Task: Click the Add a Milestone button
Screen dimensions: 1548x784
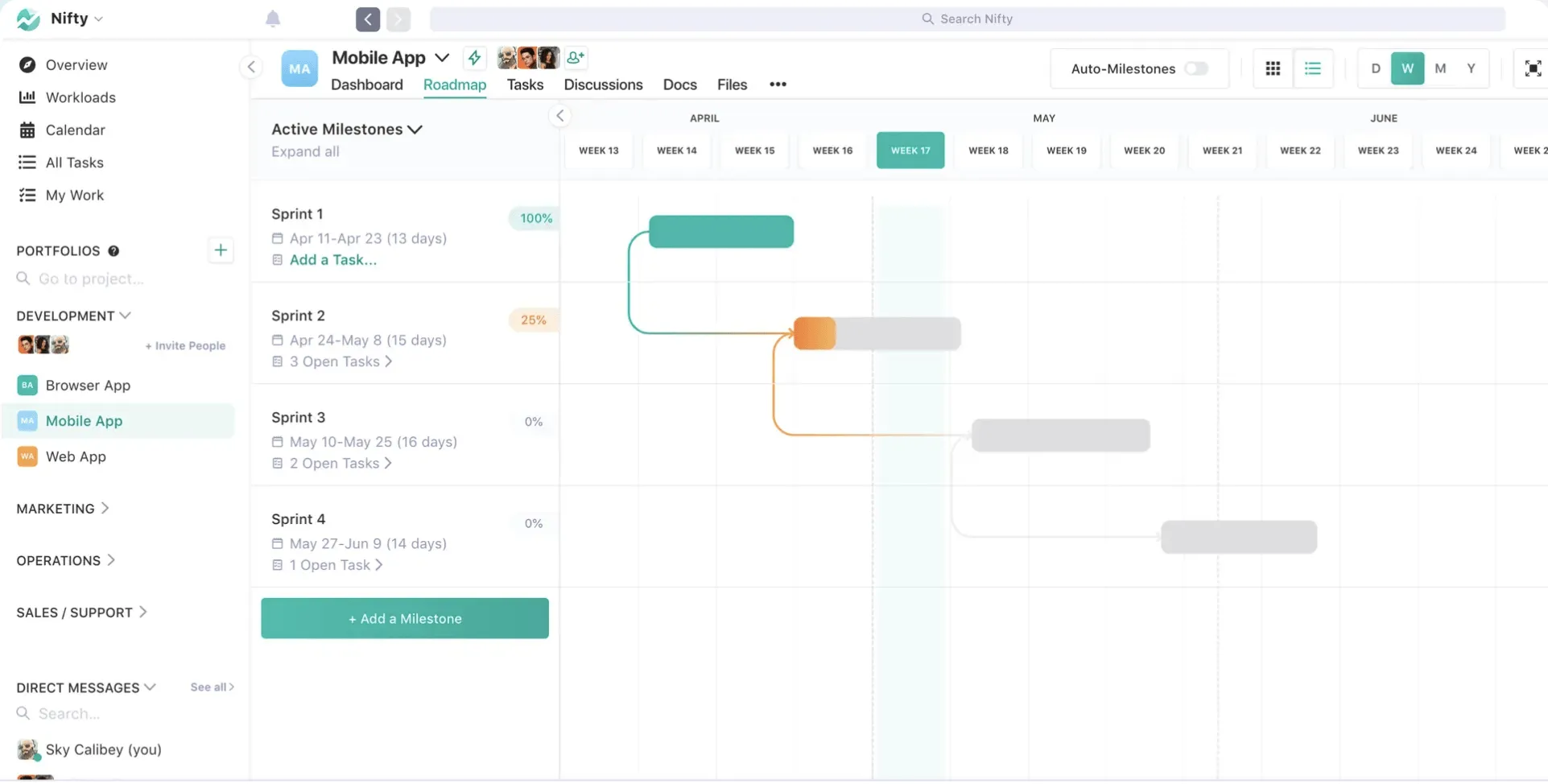Action: click(x=405, y=618)
